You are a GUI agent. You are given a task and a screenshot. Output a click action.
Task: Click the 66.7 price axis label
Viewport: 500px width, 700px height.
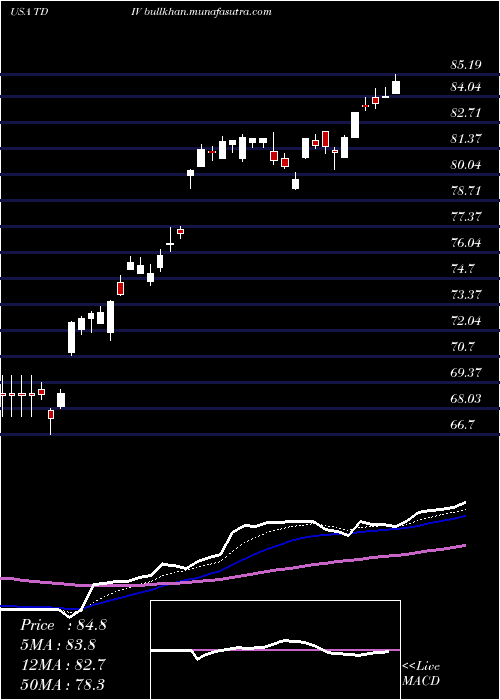coord(462,425)
